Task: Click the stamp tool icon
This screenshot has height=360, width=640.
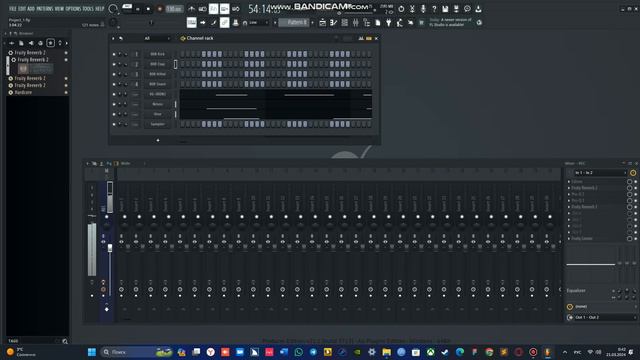Action: (236, 23)
